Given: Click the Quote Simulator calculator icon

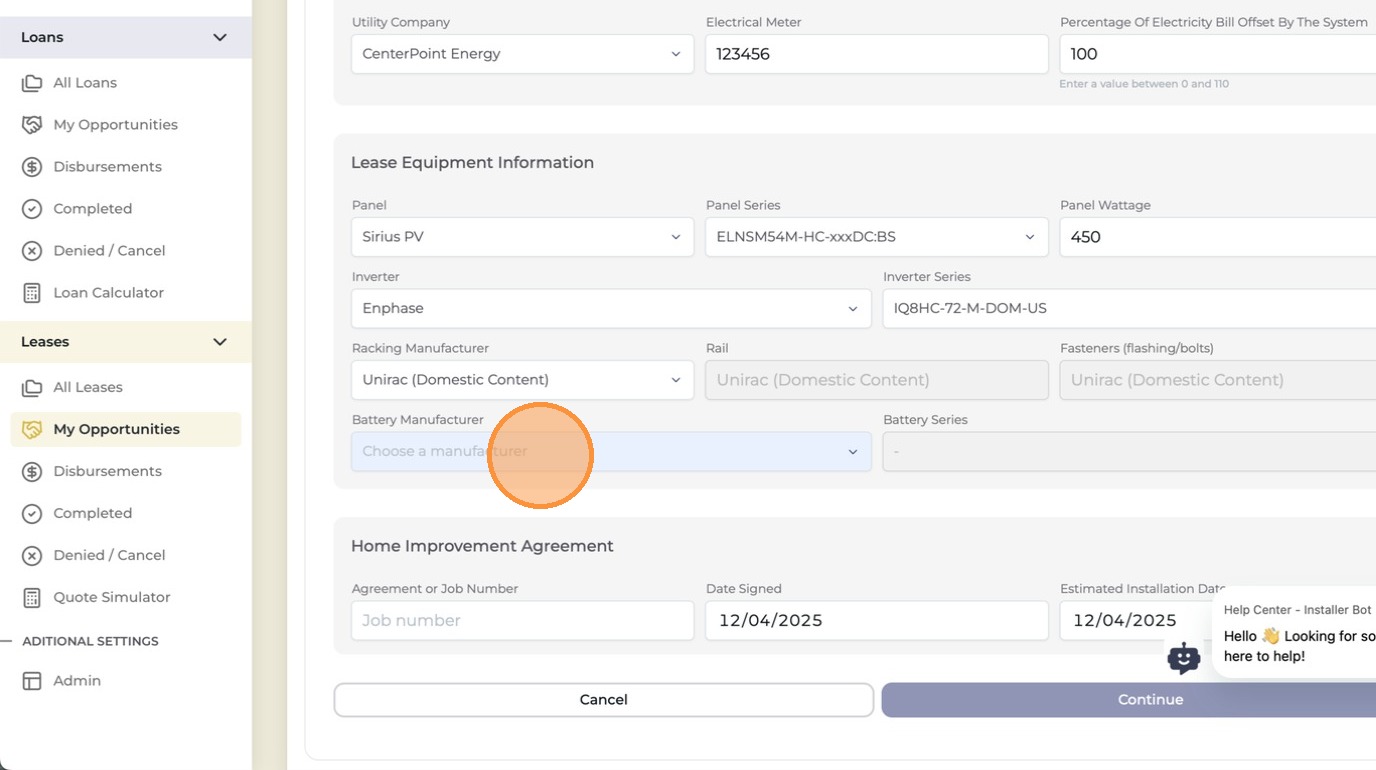Looking at the screenshot, I should point(32,597).
